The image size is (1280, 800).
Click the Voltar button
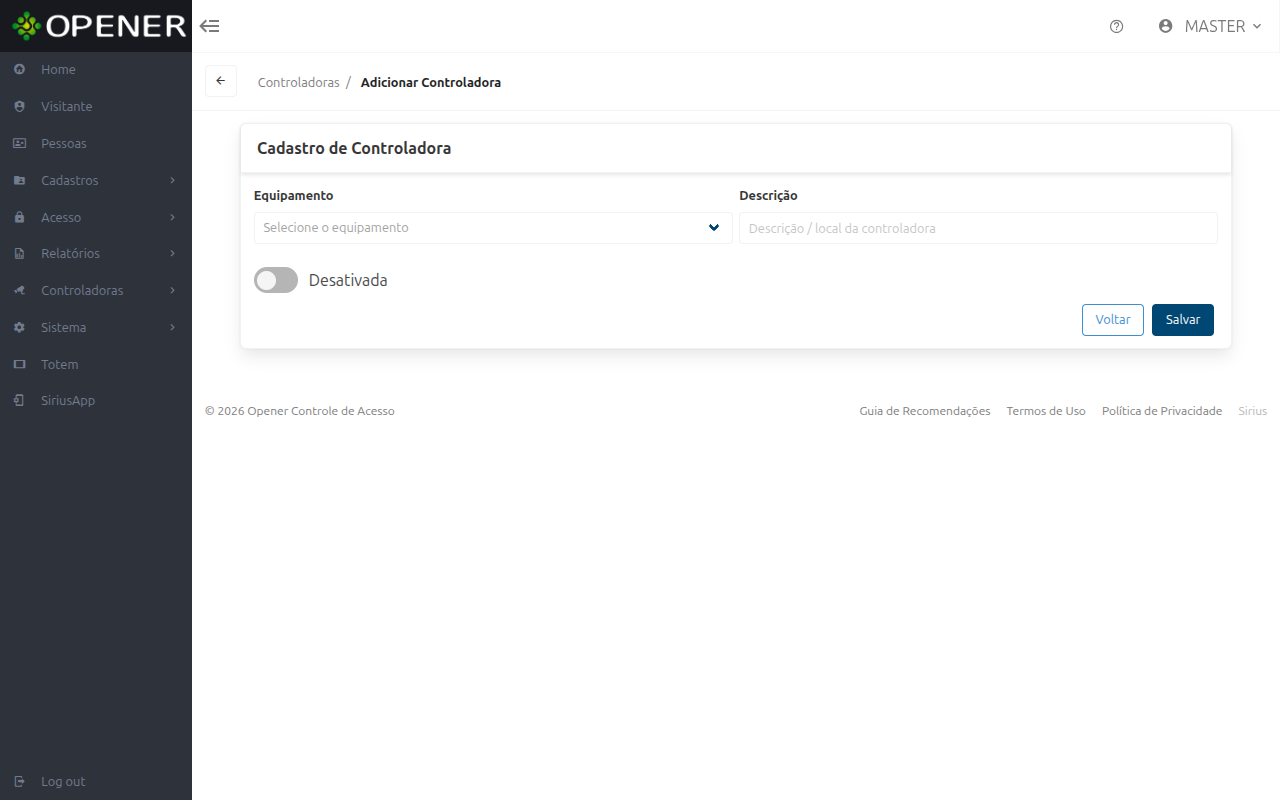pyautogui.click(x=1113, y=320)
